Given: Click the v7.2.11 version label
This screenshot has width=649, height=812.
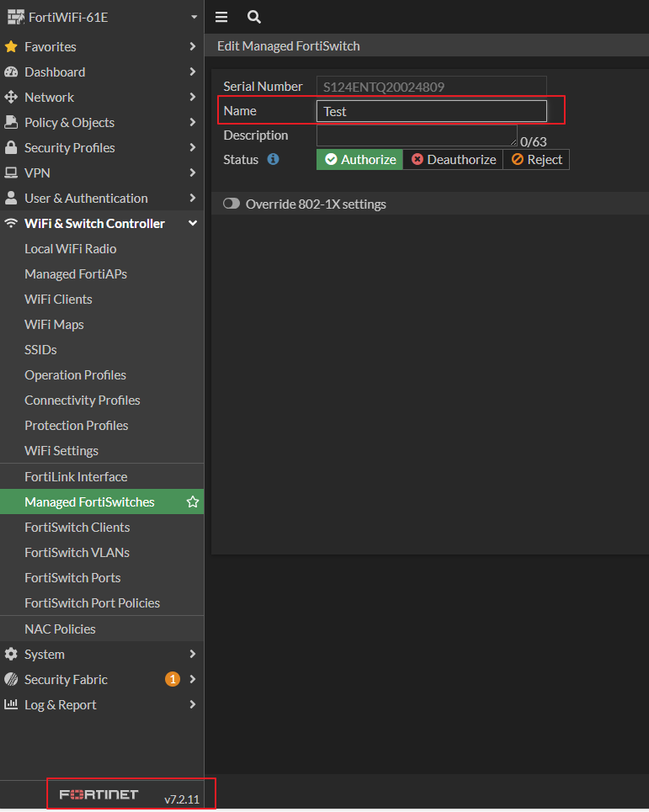Looking at the screenshot, I should (182, 799).
